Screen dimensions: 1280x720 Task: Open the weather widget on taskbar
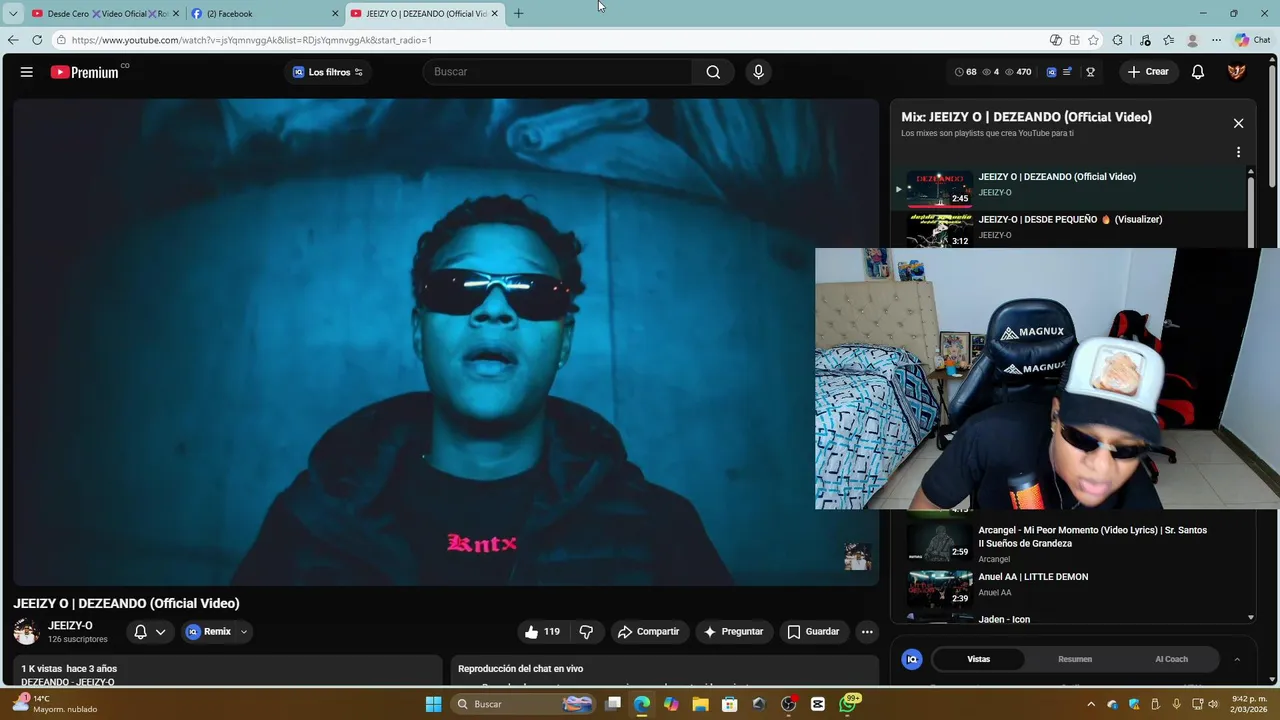[56, 704]
